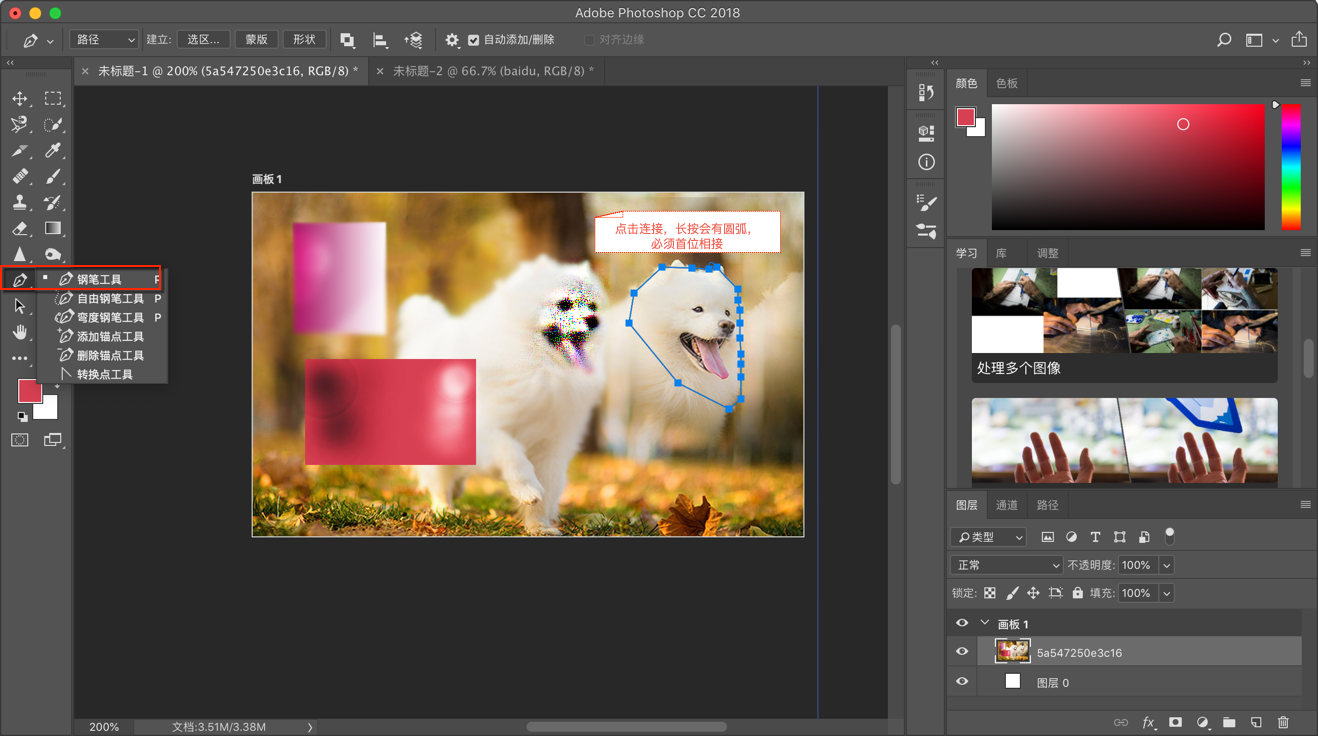Select the Clone Stamp tool
The height and width of the screenshot is (736, 1318).
click(x=20, y=203)
